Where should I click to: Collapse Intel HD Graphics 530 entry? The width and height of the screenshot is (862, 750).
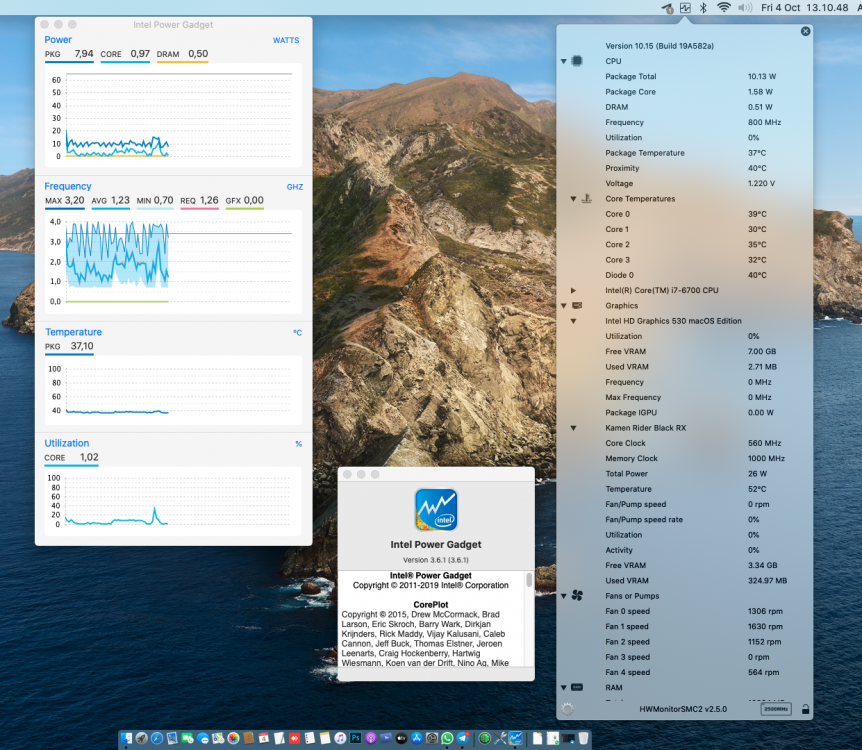click(x=573, y=321)
